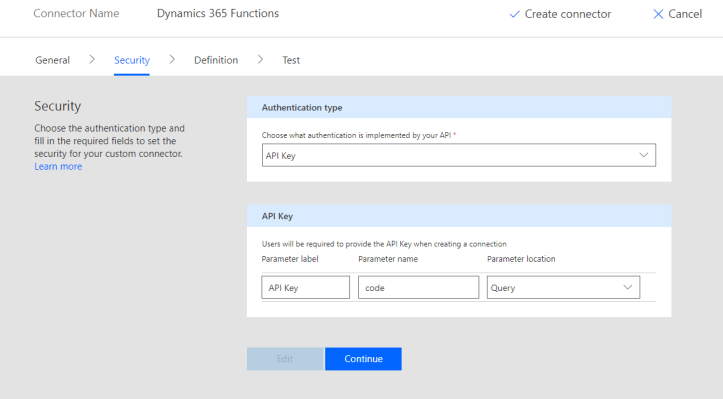Click the Parameter label column label
This screenshot has width=723, height=399.
[290, 259]
